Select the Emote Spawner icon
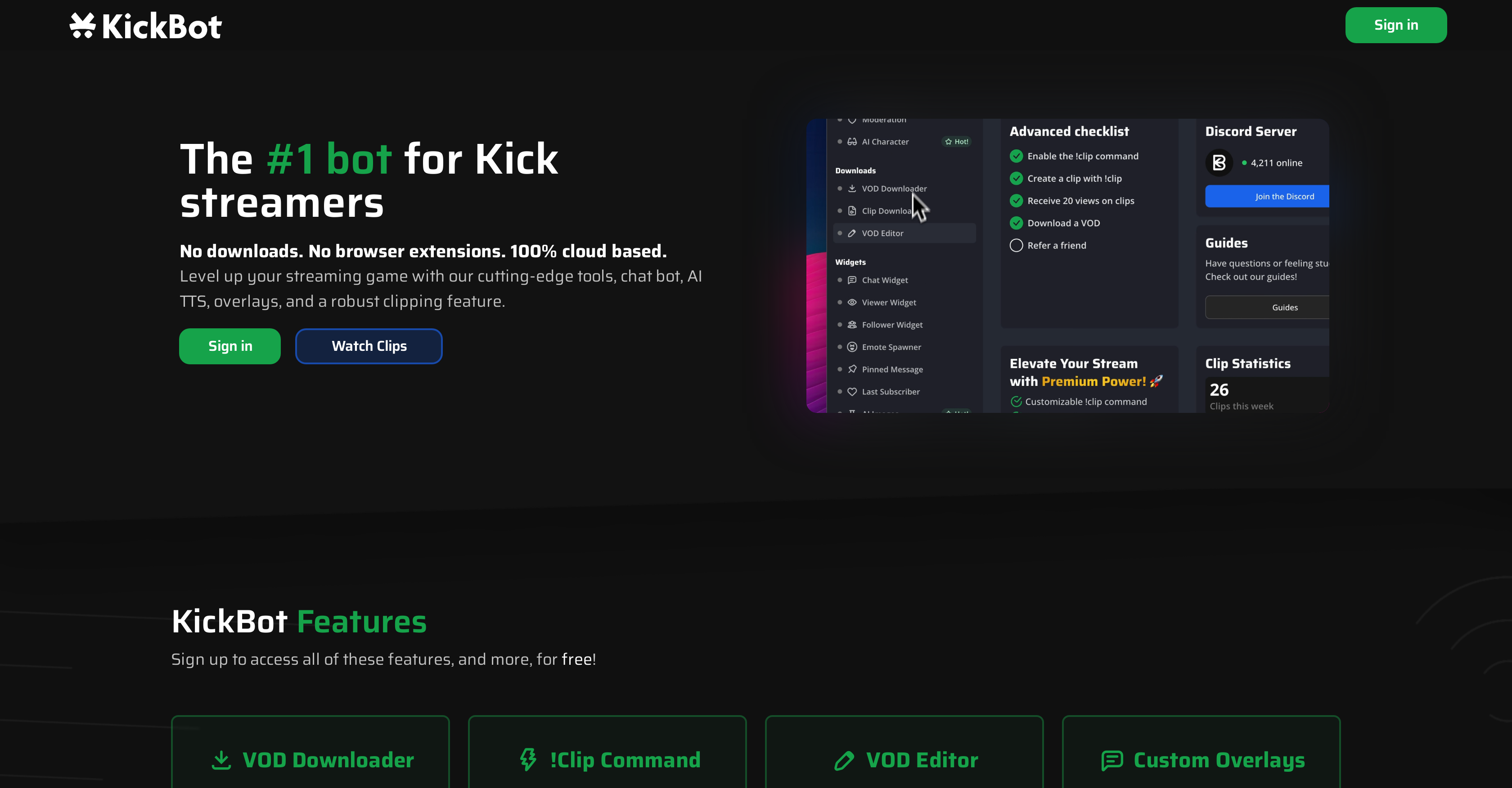Screen dimensions: 1512x788 click(x=852, y=347)
